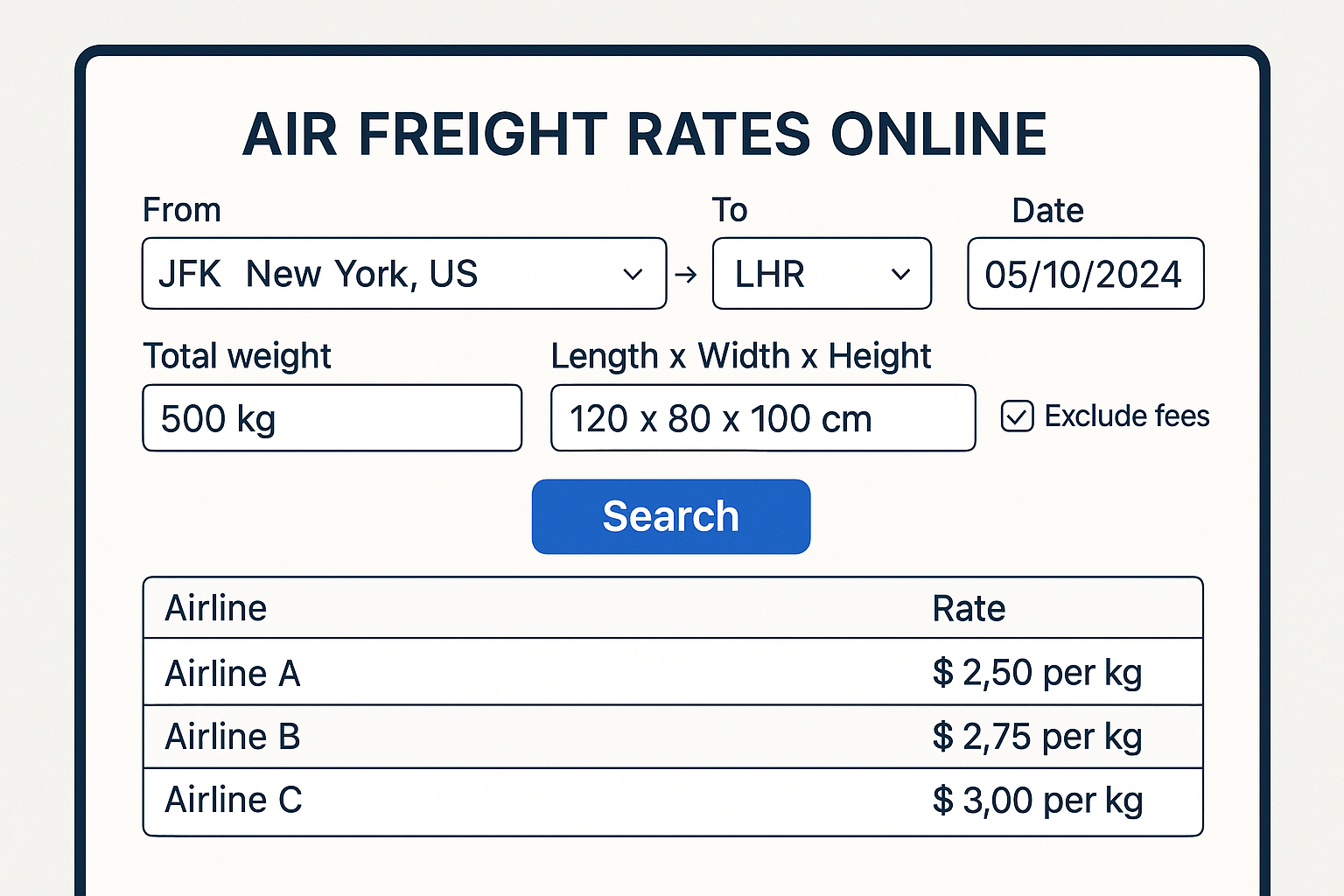
Task: Click the 120 x 80 x 100 cm dimensions field
Action: pos(763,418)
